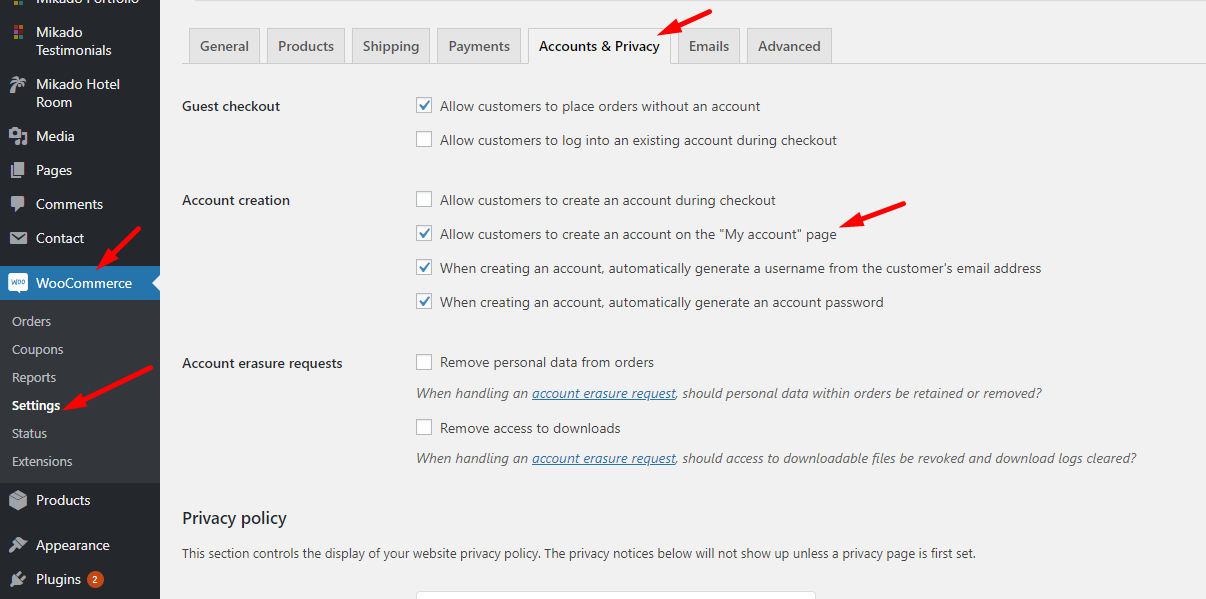
Task: Open the Products settings tab
Action: tap(306, 46)
